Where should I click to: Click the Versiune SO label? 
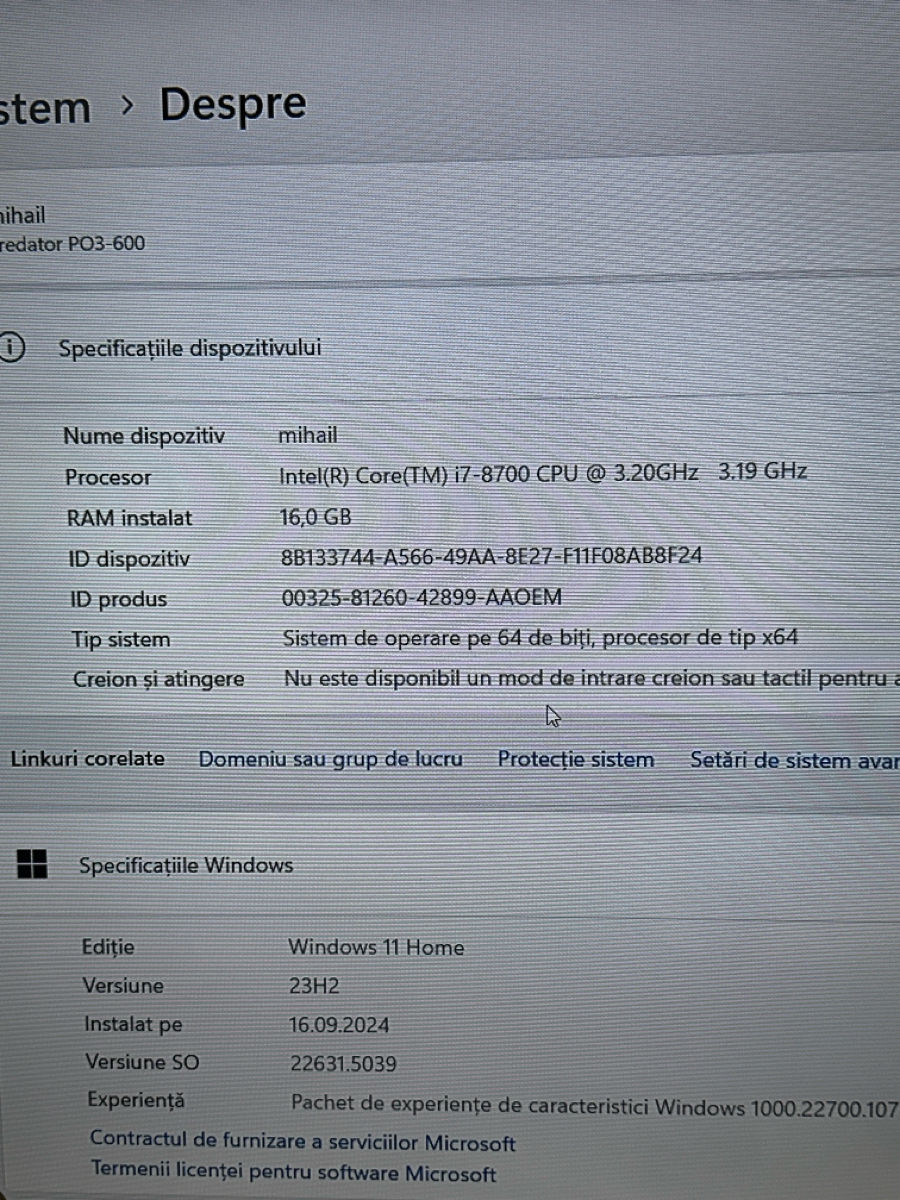tap(142, 1062)
